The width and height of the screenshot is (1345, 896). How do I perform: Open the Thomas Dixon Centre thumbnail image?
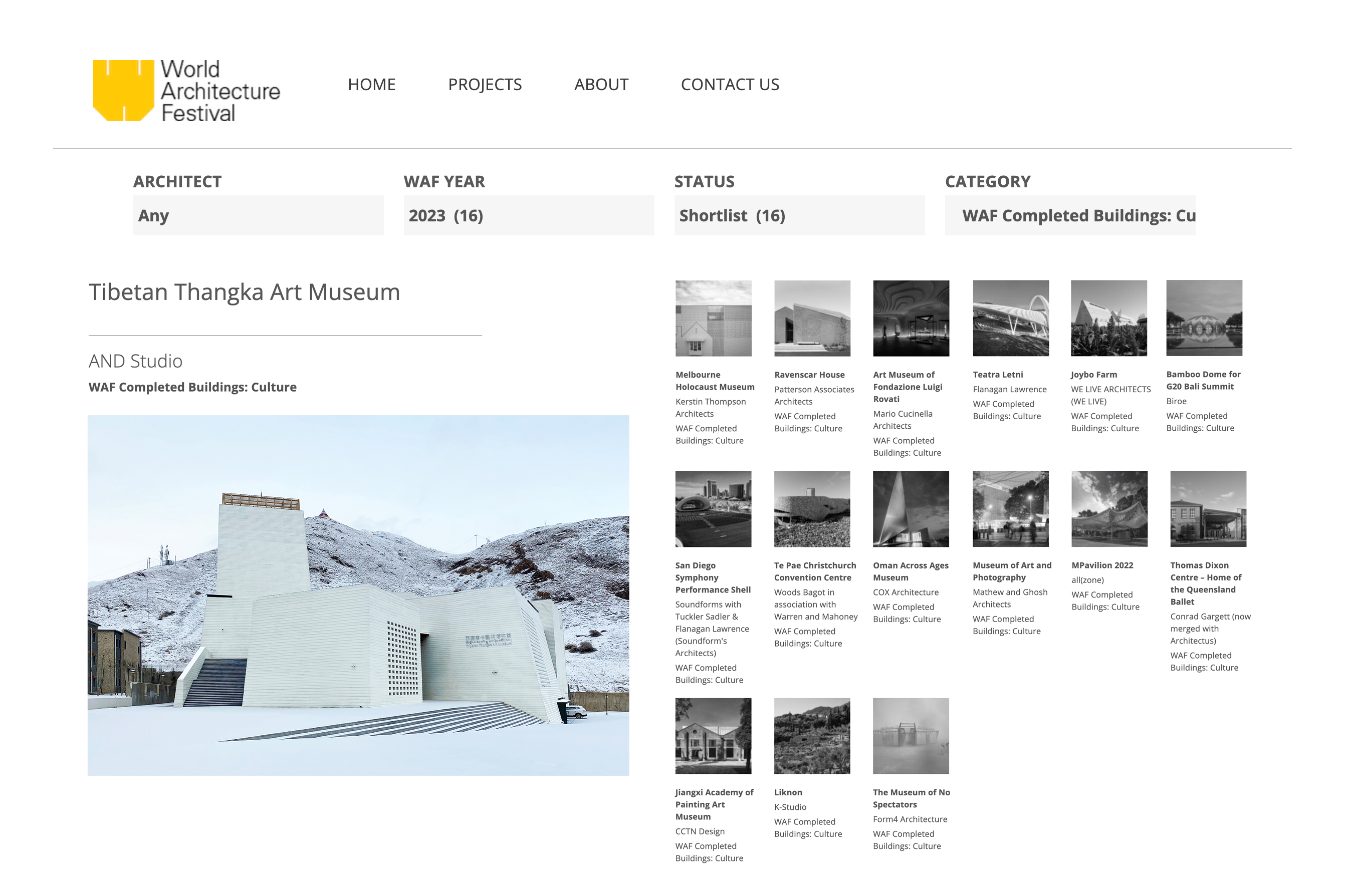click(1208, 509)
